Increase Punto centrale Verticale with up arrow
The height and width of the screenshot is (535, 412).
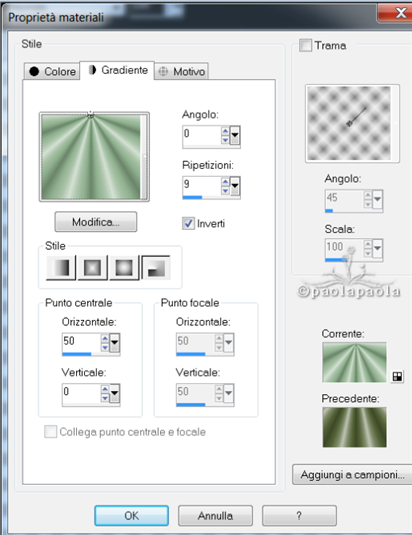click(105, 389)
